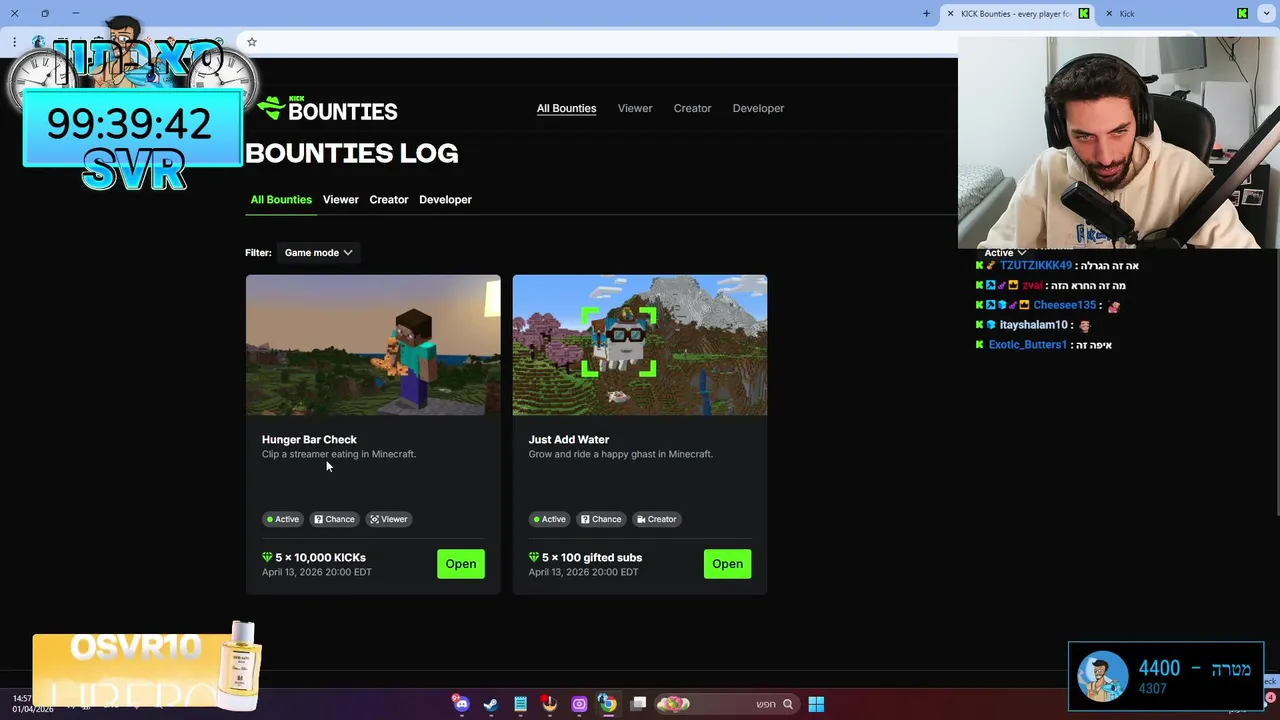Close the Kick browser tab

click(x=1109, y=13)
